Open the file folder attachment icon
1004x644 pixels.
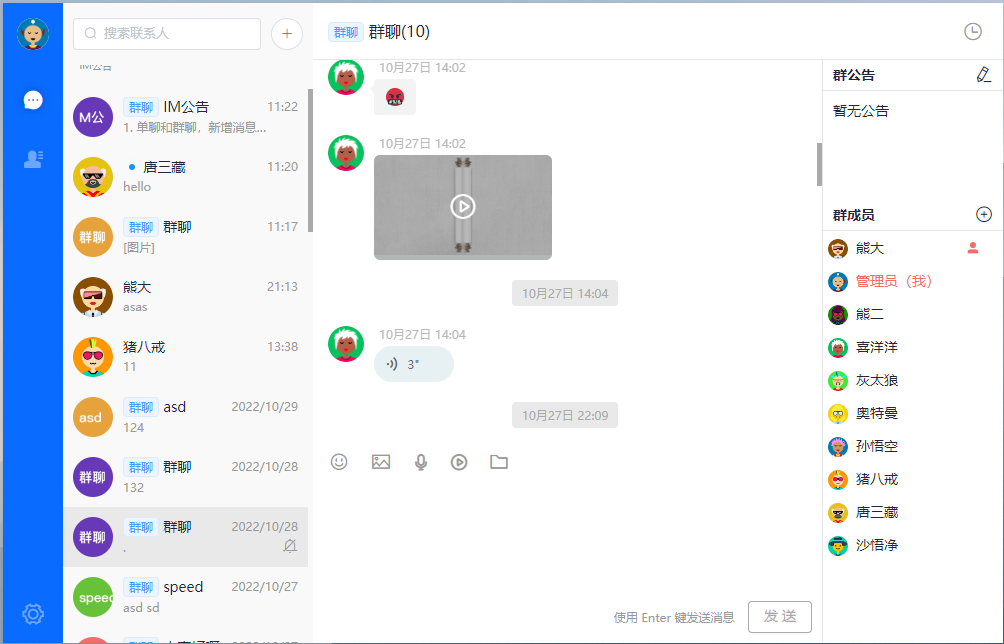(x=499, y=462)
